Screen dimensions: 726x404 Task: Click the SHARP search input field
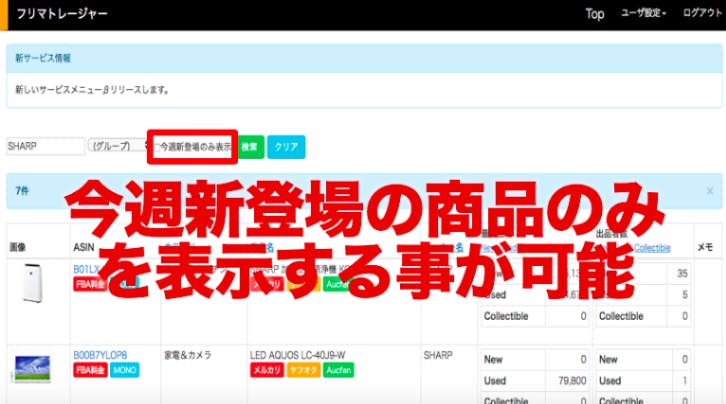(45, 146)
